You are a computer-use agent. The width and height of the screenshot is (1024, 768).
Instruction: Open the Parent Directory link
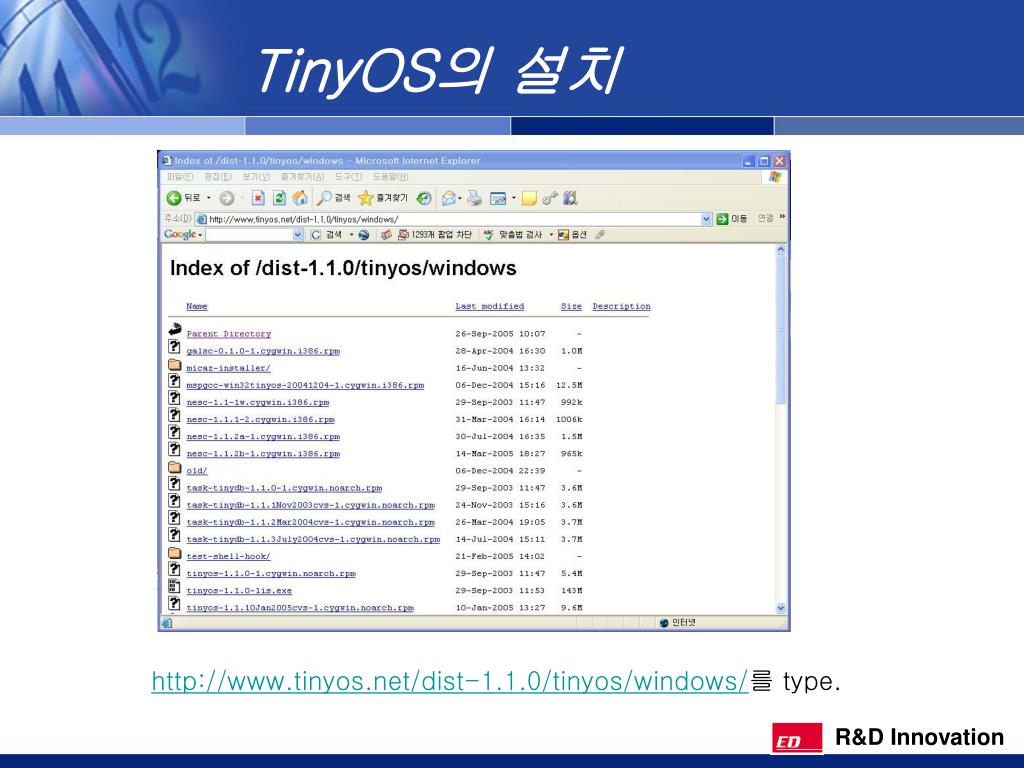(229, 334)
